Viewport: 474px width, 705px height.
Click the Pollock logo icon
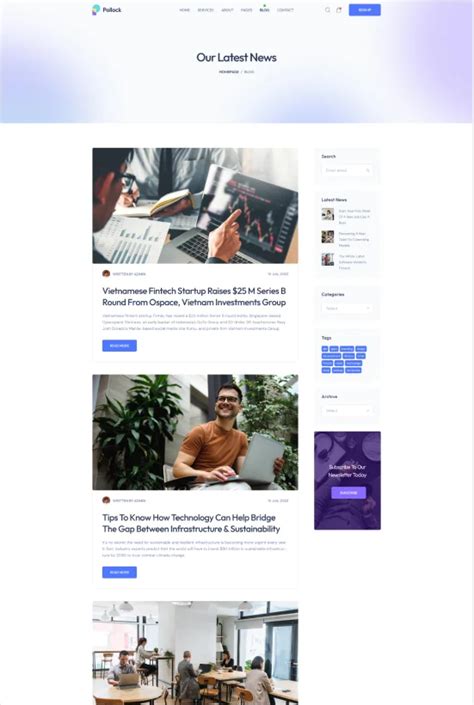(x=96, y=9)
